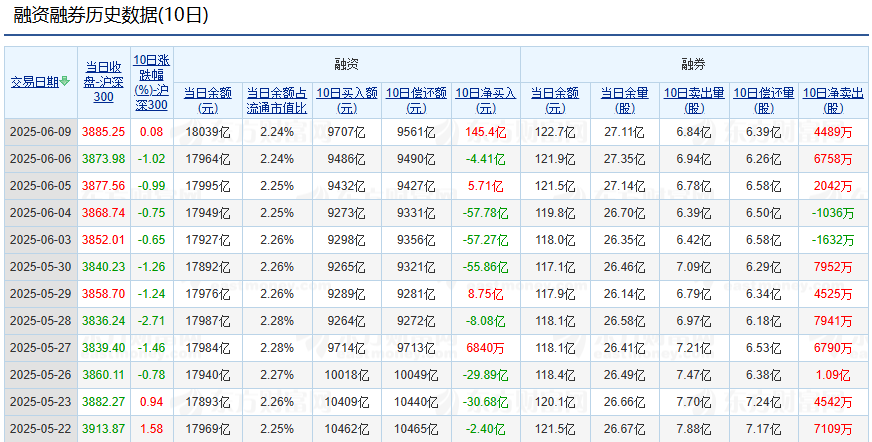The image size is (872, 442).
Task: Click margin balance 18039亿
Action: (x=207, y=132)
